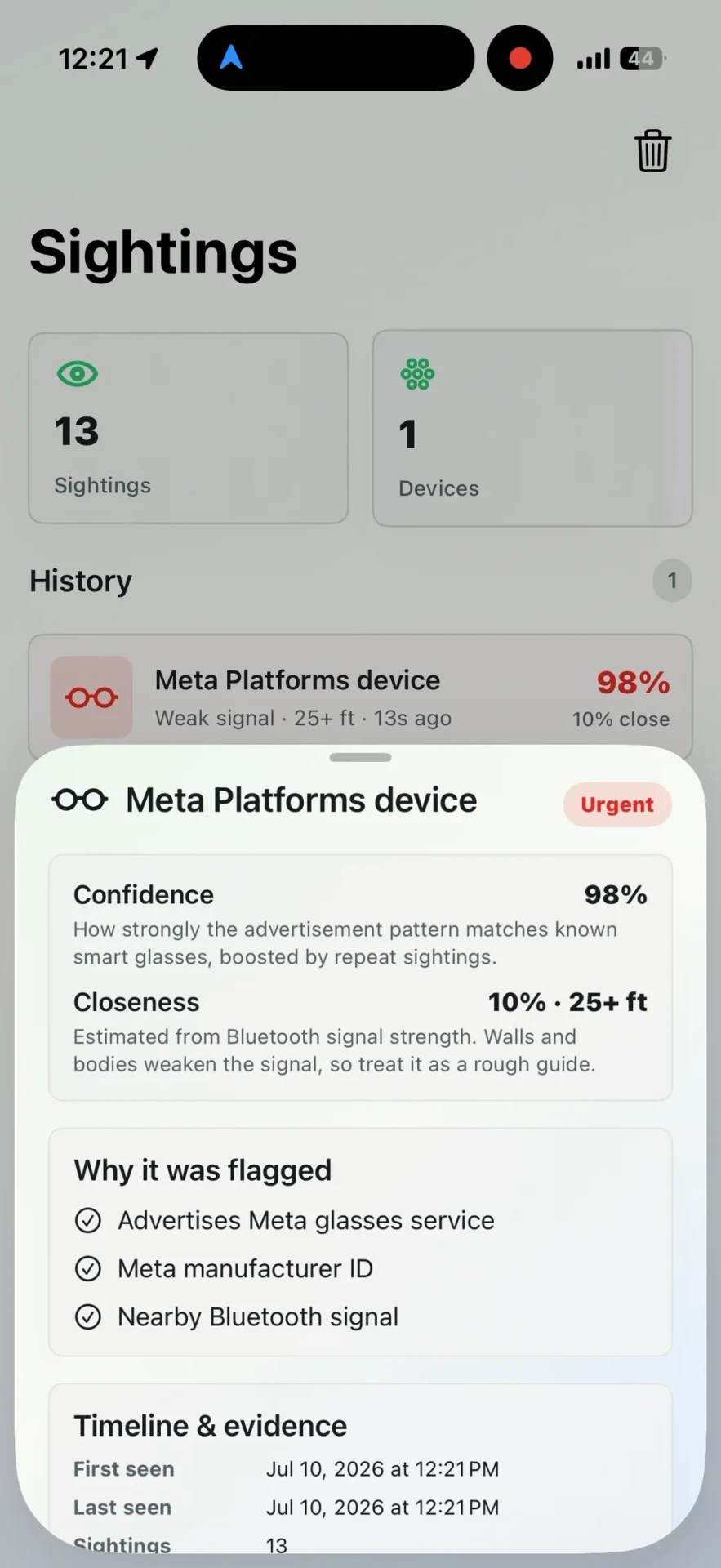Tap the battery status icon
The height and width of the screenshot is (1568, 721).
643,59
